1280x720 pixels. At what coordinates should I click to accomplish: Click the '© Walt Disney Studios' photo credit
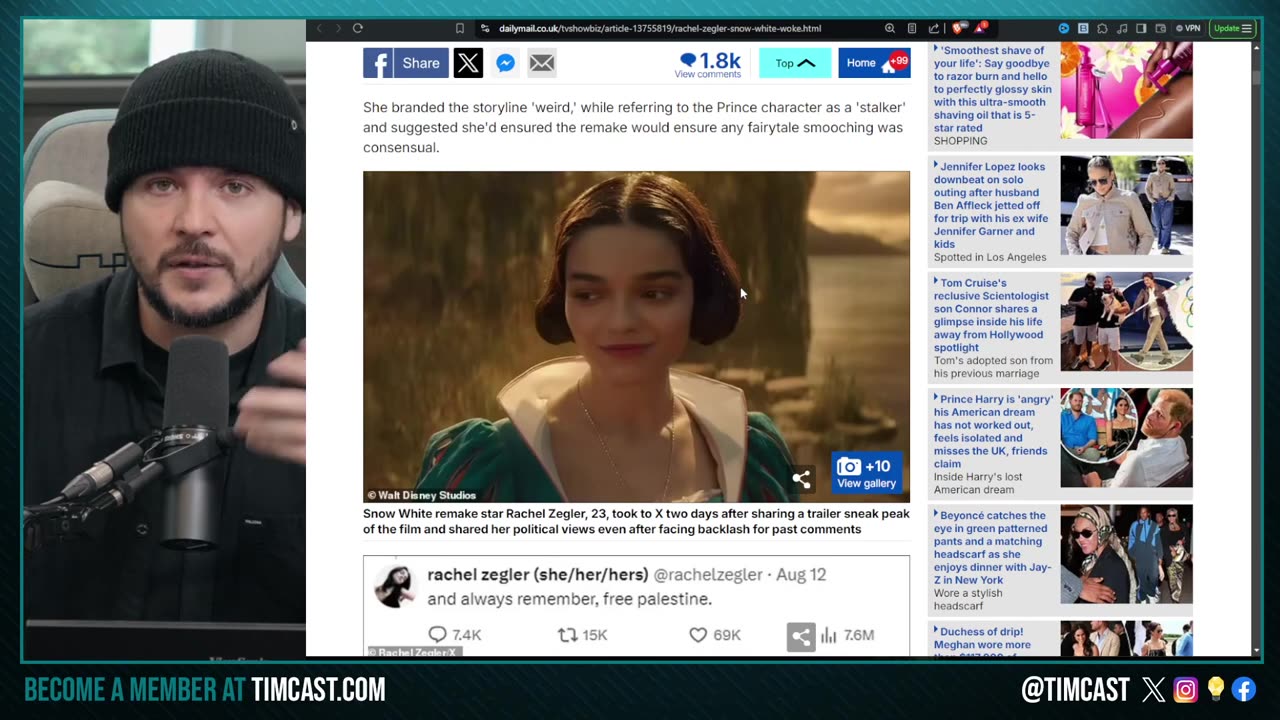tap(421, 495)
